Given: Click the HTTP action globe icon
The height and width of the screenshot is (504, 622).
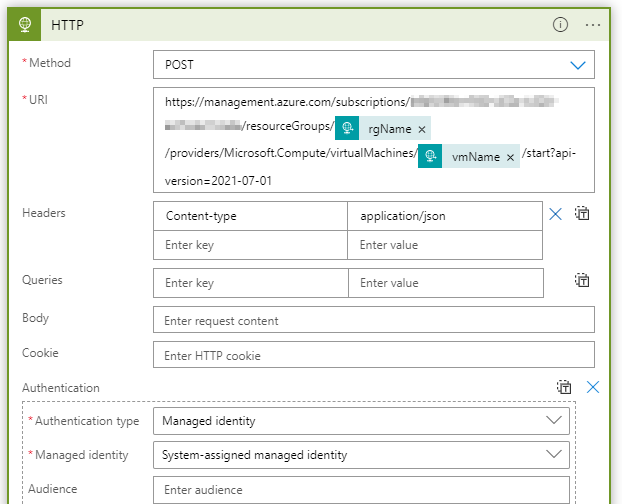Looking at the screenshot, I should [x=25, y=25].
